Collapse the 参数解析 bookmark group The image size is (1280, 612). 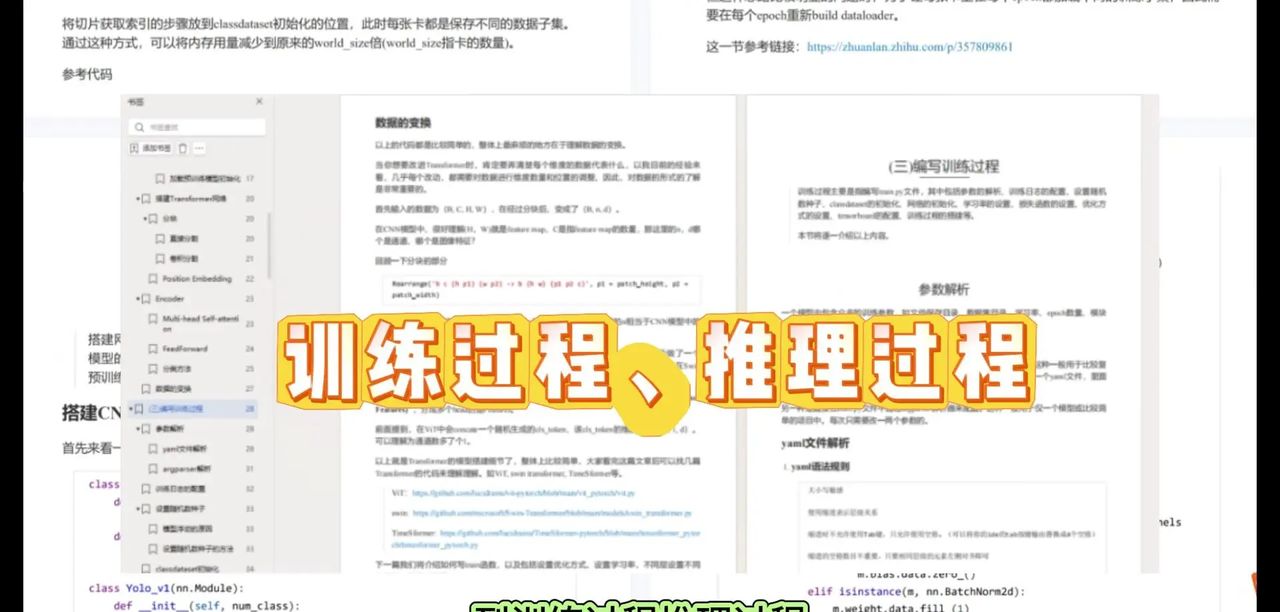point(136,428)
